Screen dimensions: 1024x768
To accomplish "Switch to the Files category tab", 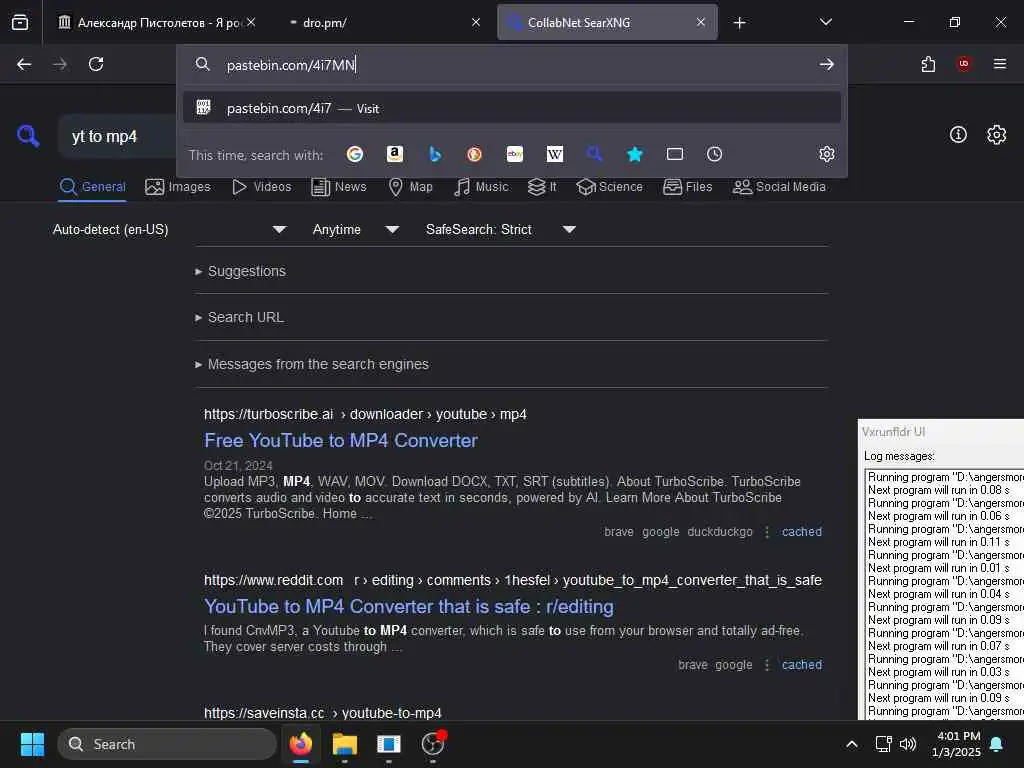I will point(687,187).
